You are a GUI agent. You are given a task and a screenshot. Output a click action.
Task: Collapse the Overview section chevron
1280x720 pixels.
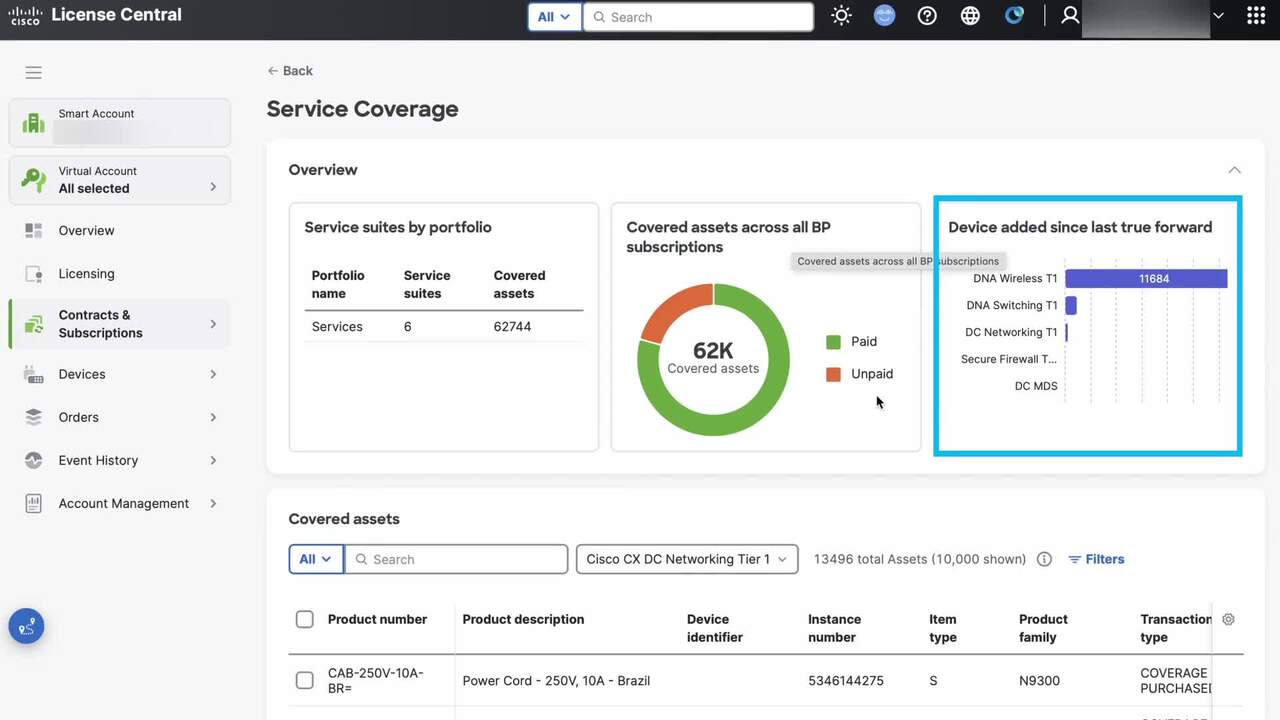coord(1234,170)
